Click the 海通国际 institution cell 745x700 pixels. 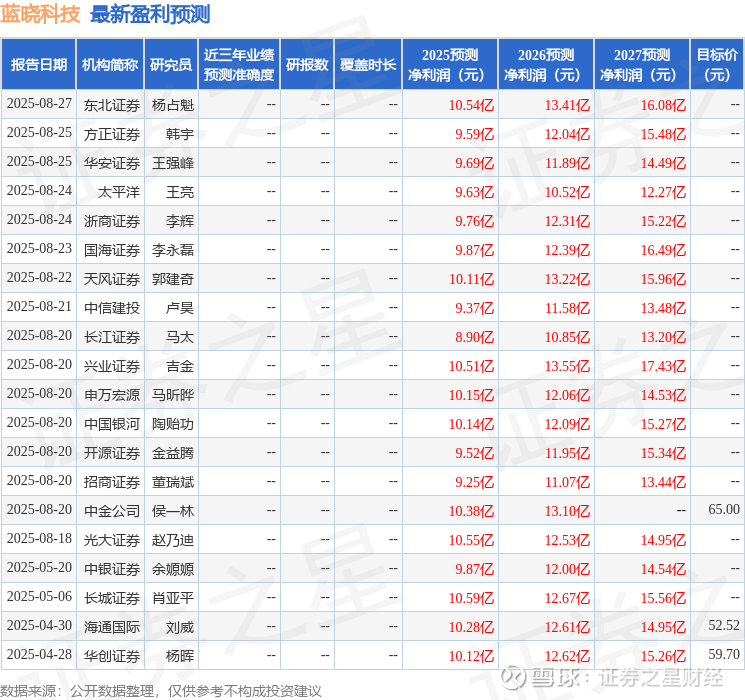[112, 627]
